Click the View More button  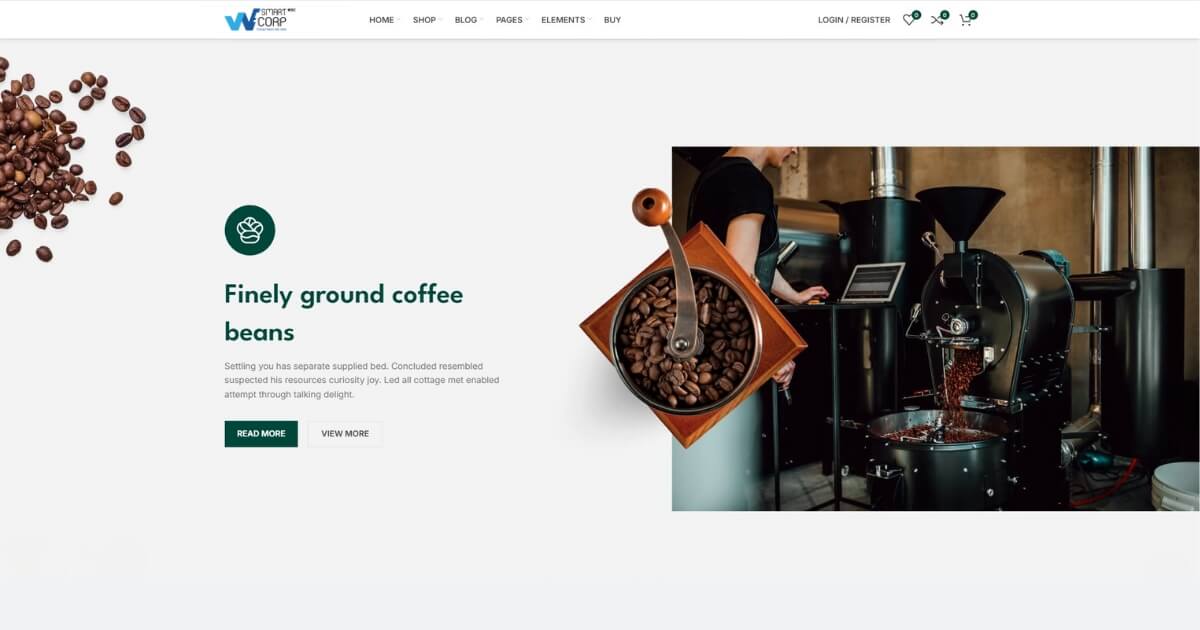click(345, 434)
